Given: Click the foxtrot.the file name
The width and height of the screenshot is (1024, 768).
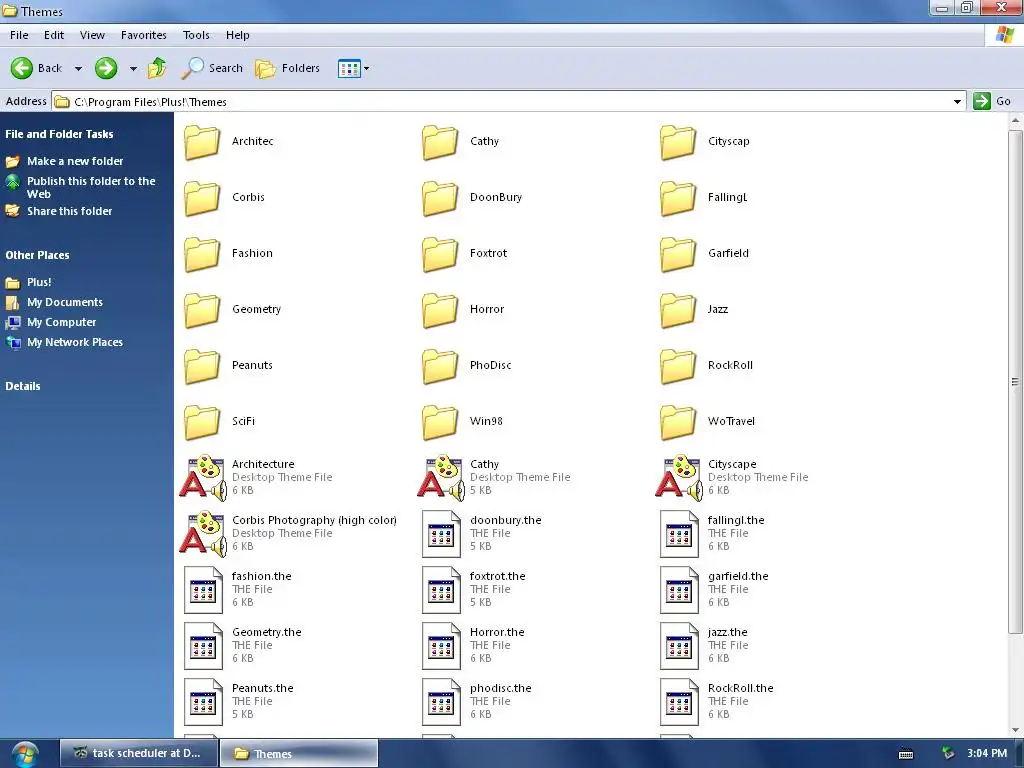Looking at the screenshot, I should click(497, 576).
